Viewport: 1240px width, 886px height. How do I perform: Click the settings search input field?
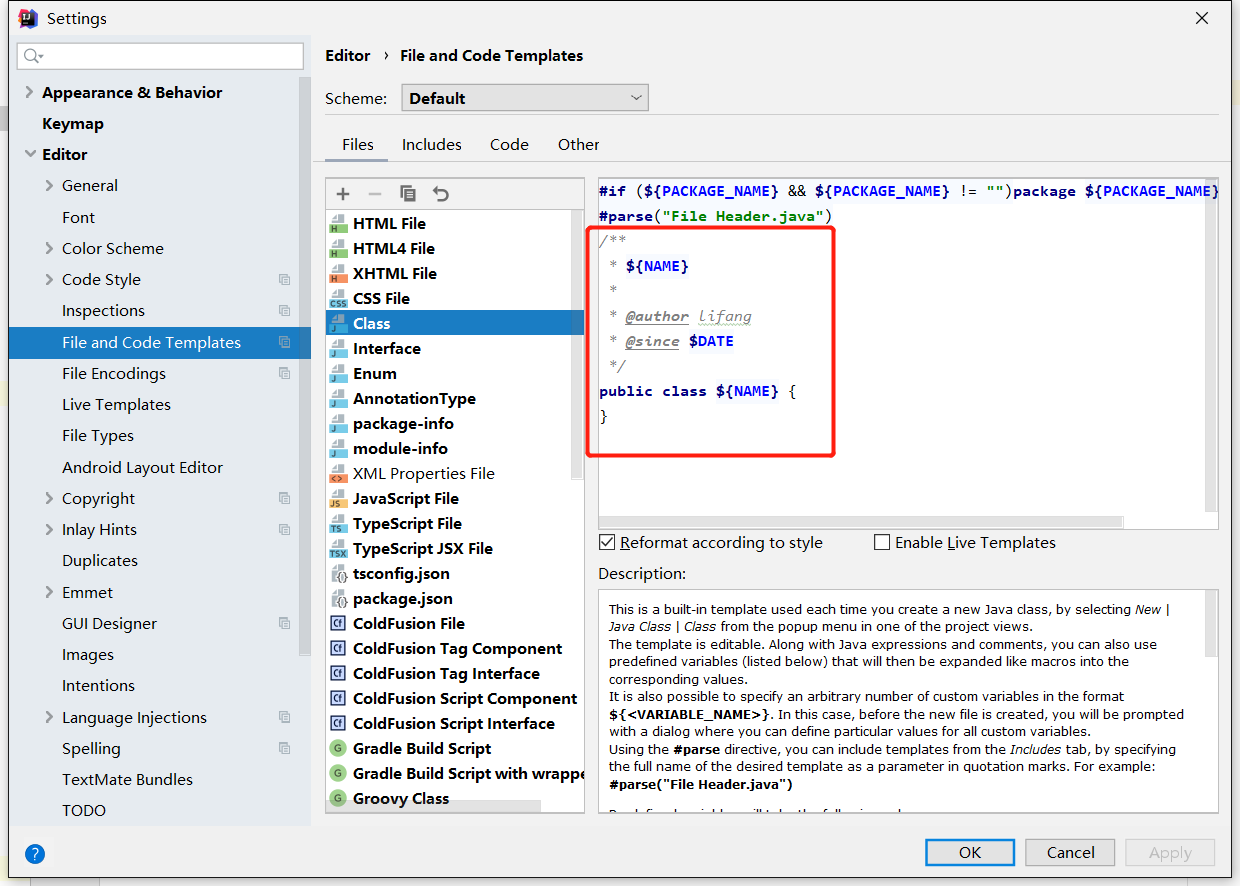click(160, 56)
